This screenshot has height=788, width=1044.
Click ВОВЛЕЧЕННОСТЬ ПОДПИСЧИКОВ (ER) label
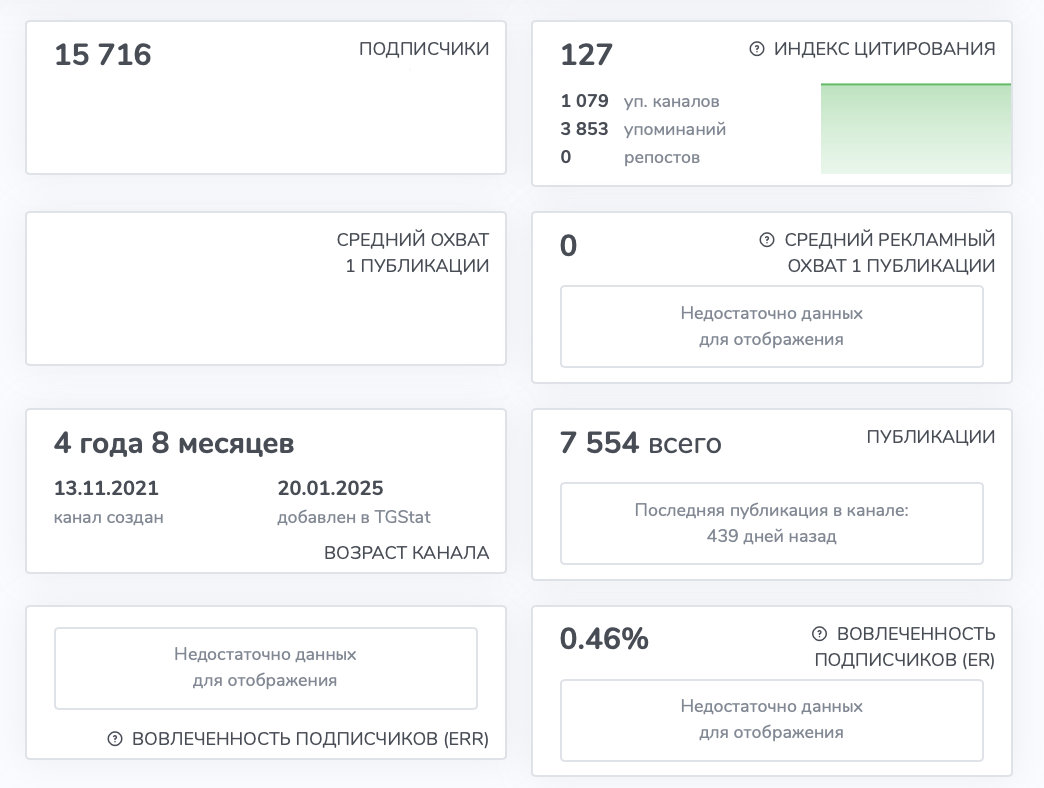pyautogui.click(x=905, y=646)
